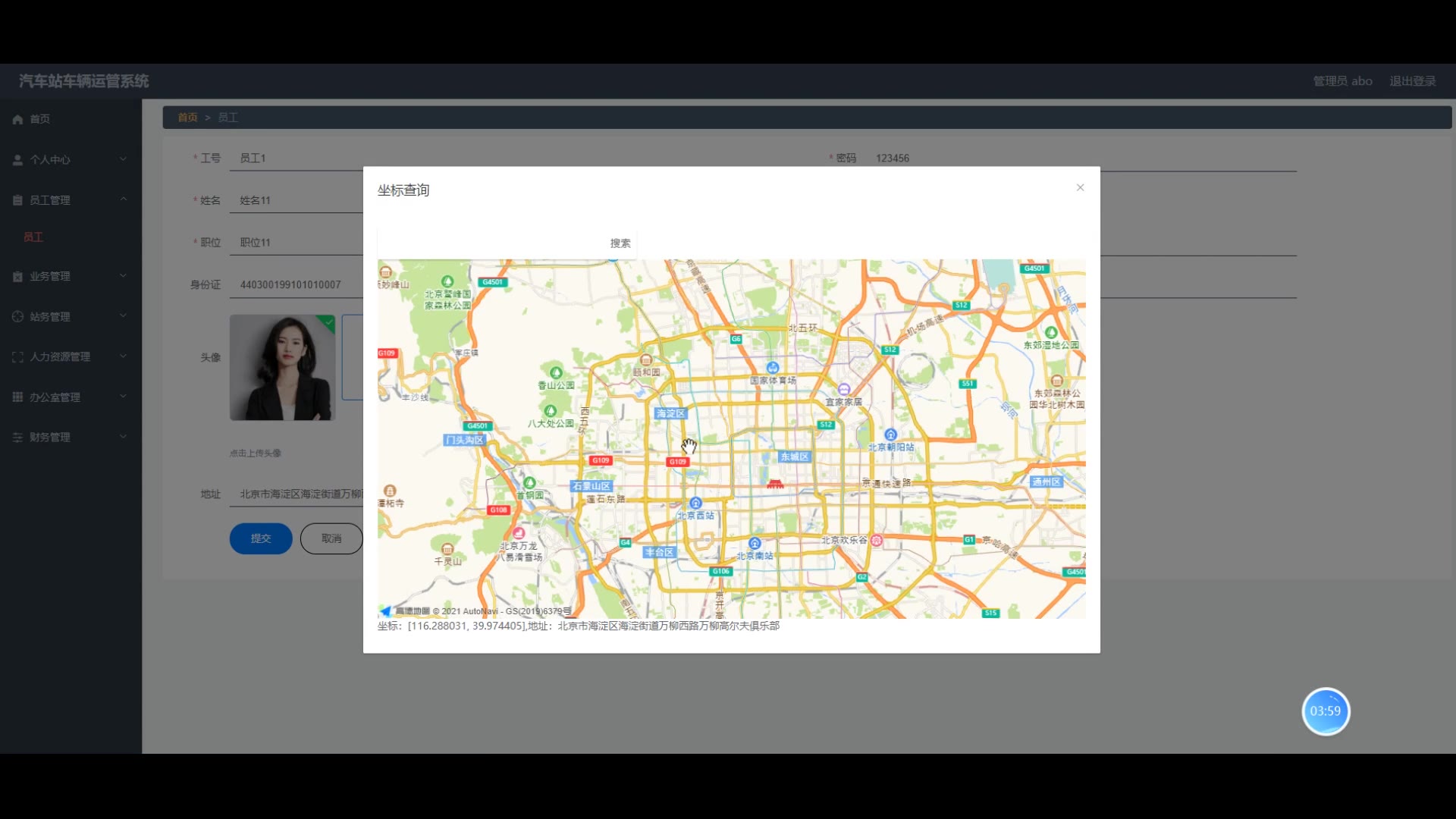Expand the 办公室管理 menu chevron
Viewport: 1456px width, 819px height.
[123, 397]
